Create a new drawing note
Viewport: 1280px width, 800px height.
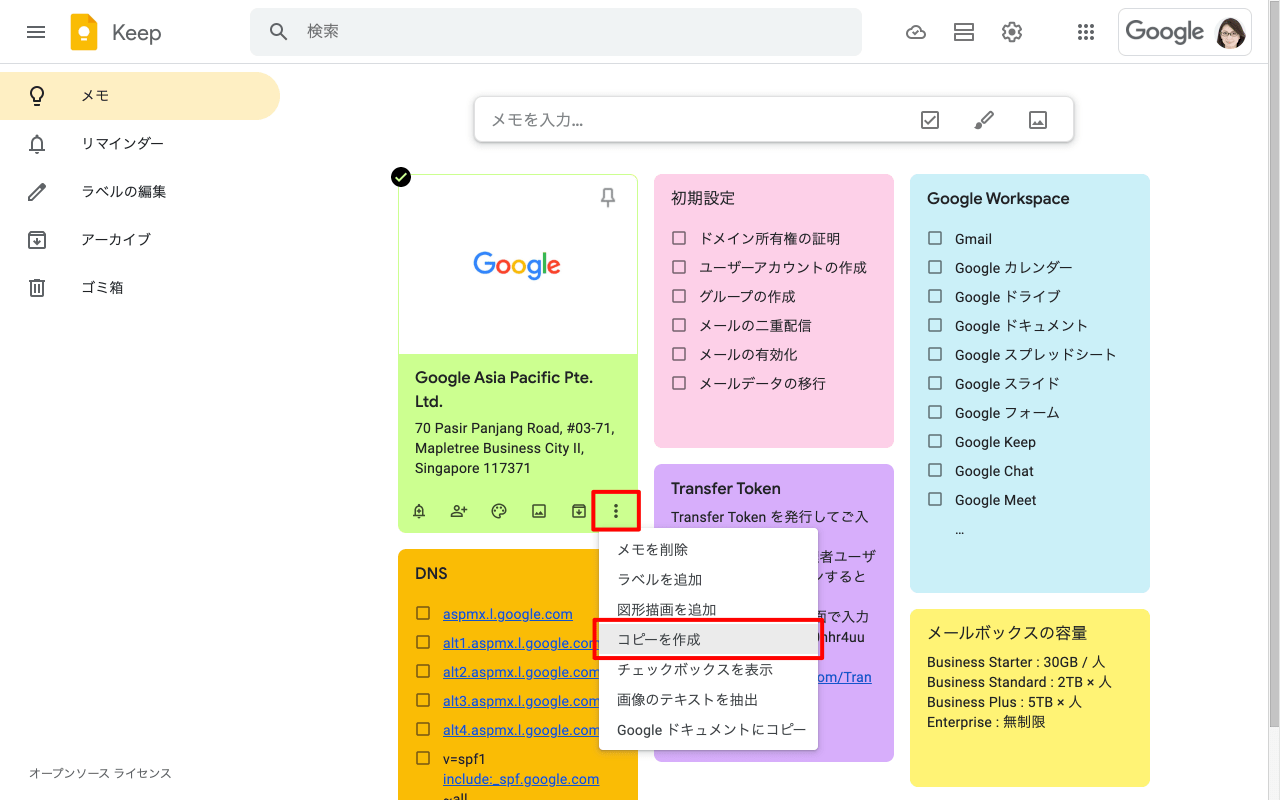point(984,120)
